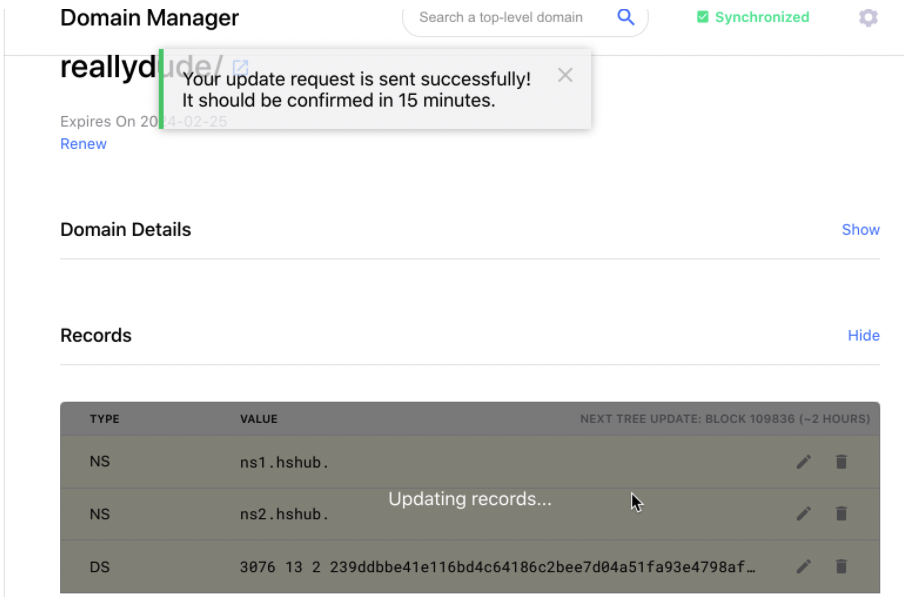Focus the top-level domain search field

click(501, 17)
